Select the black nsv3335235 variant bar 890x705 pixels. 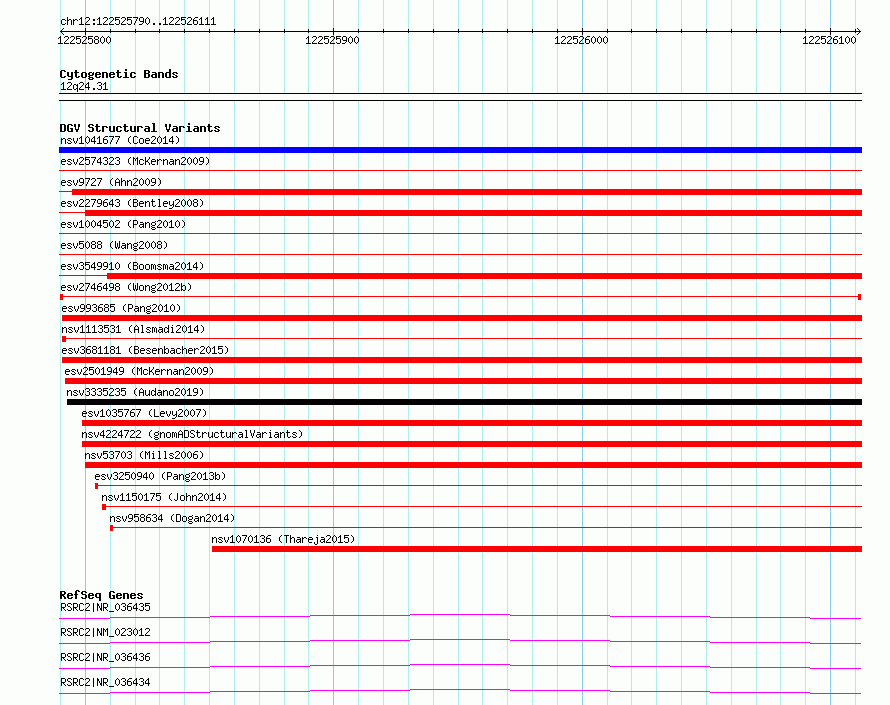464,402
